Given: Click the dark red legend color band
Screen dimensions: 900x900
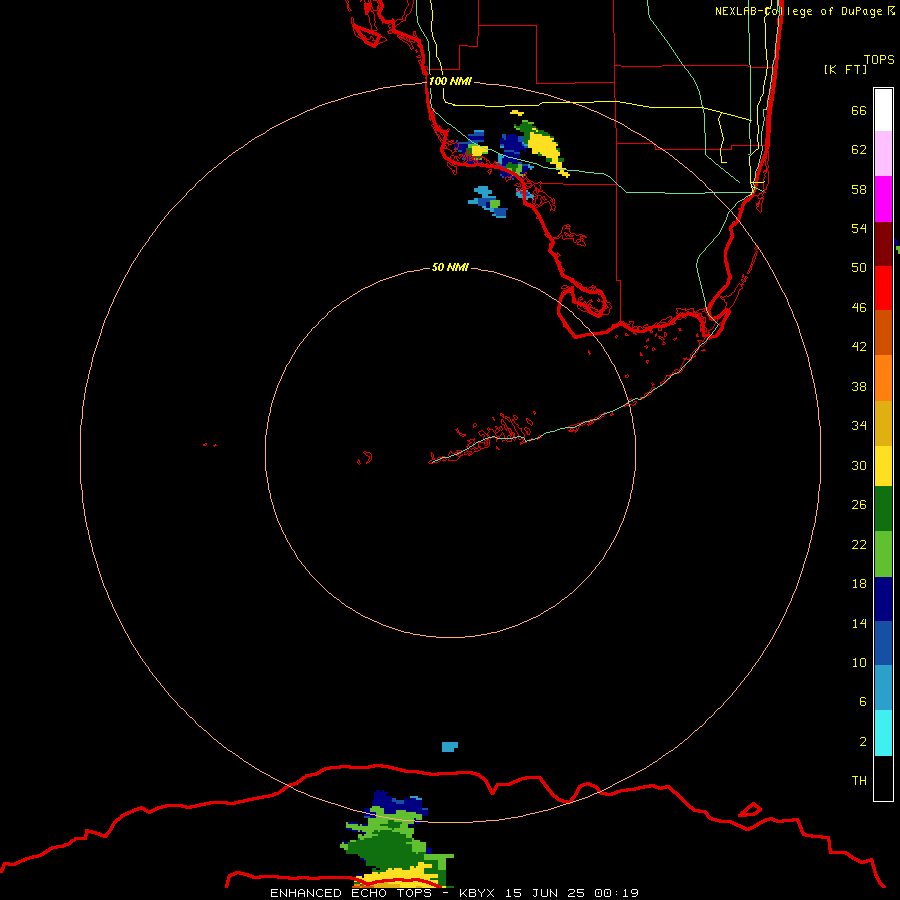Looking at the screenshot, I should pos(883,243).
